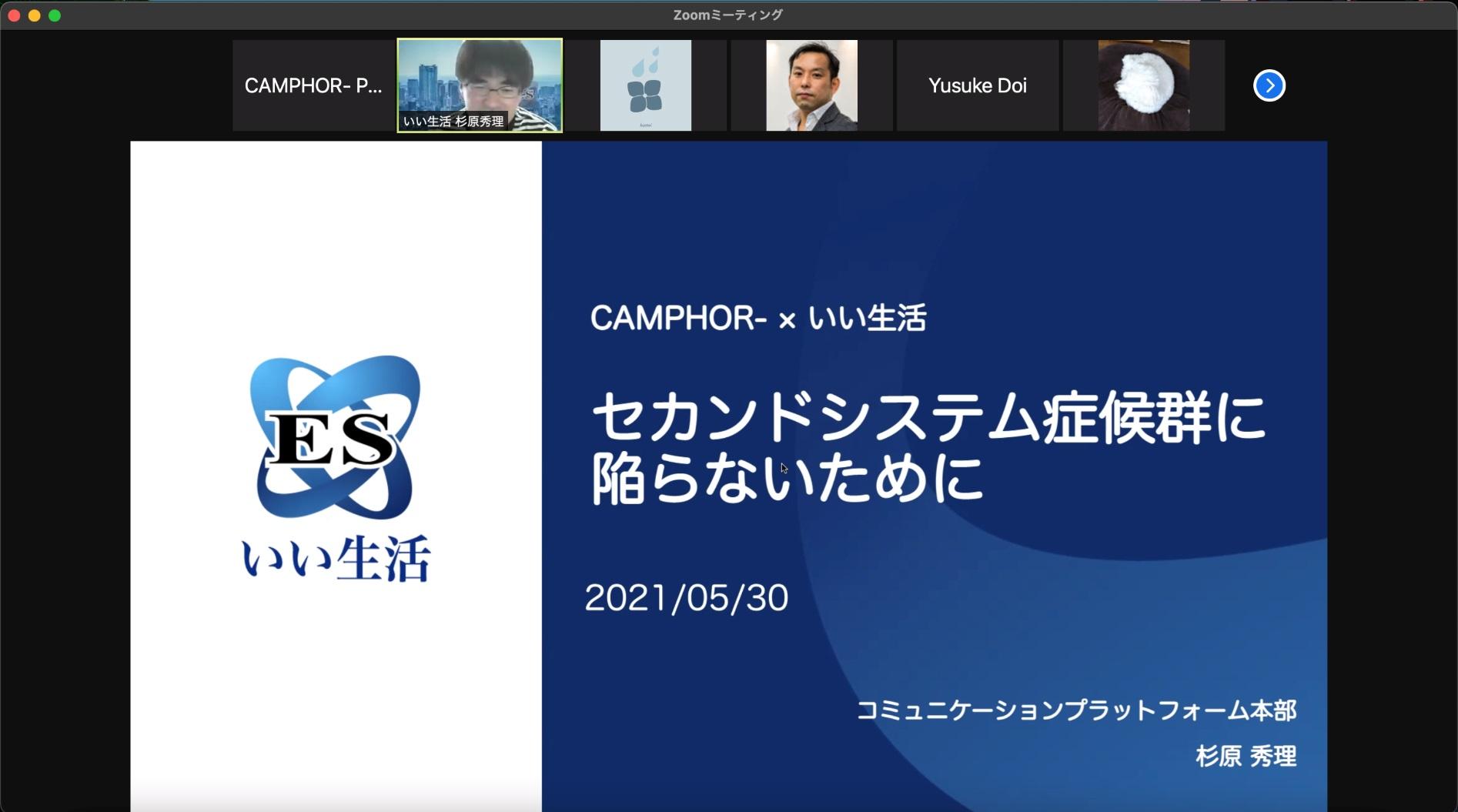
Task: Click the date 2021/05/30 on slide
Action: click(x=687, y=598)
